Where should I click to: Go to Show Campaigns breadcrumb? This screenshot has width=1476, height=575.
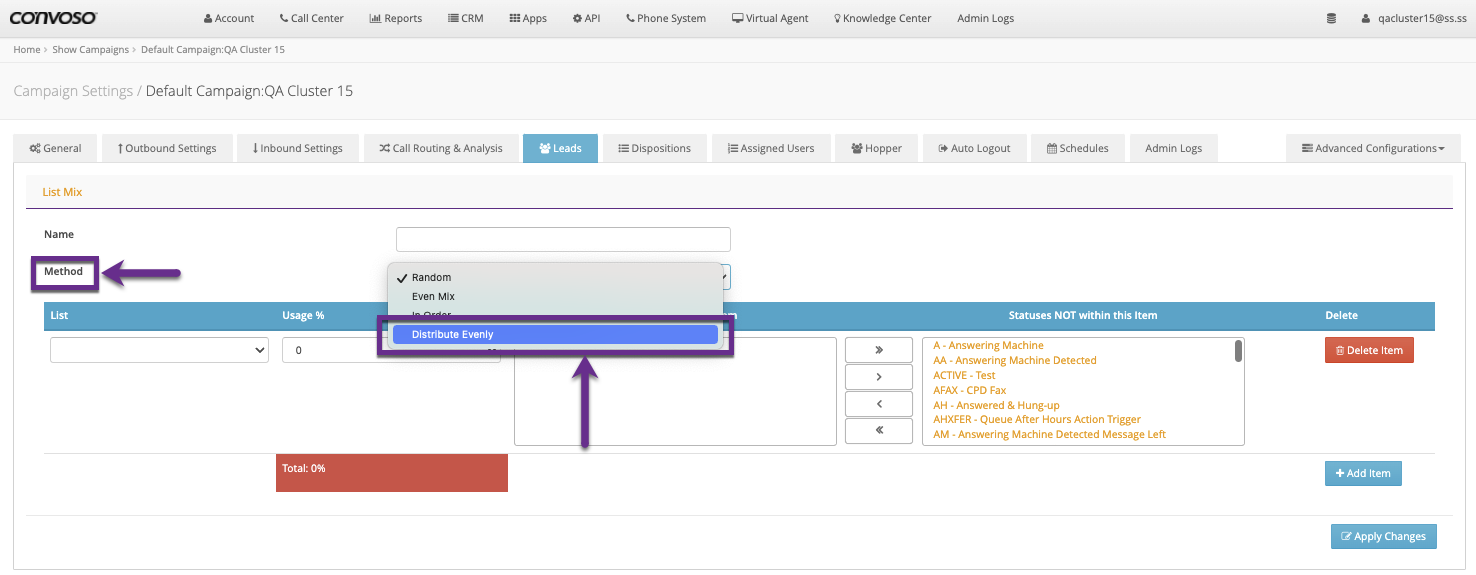click(90, 49)
